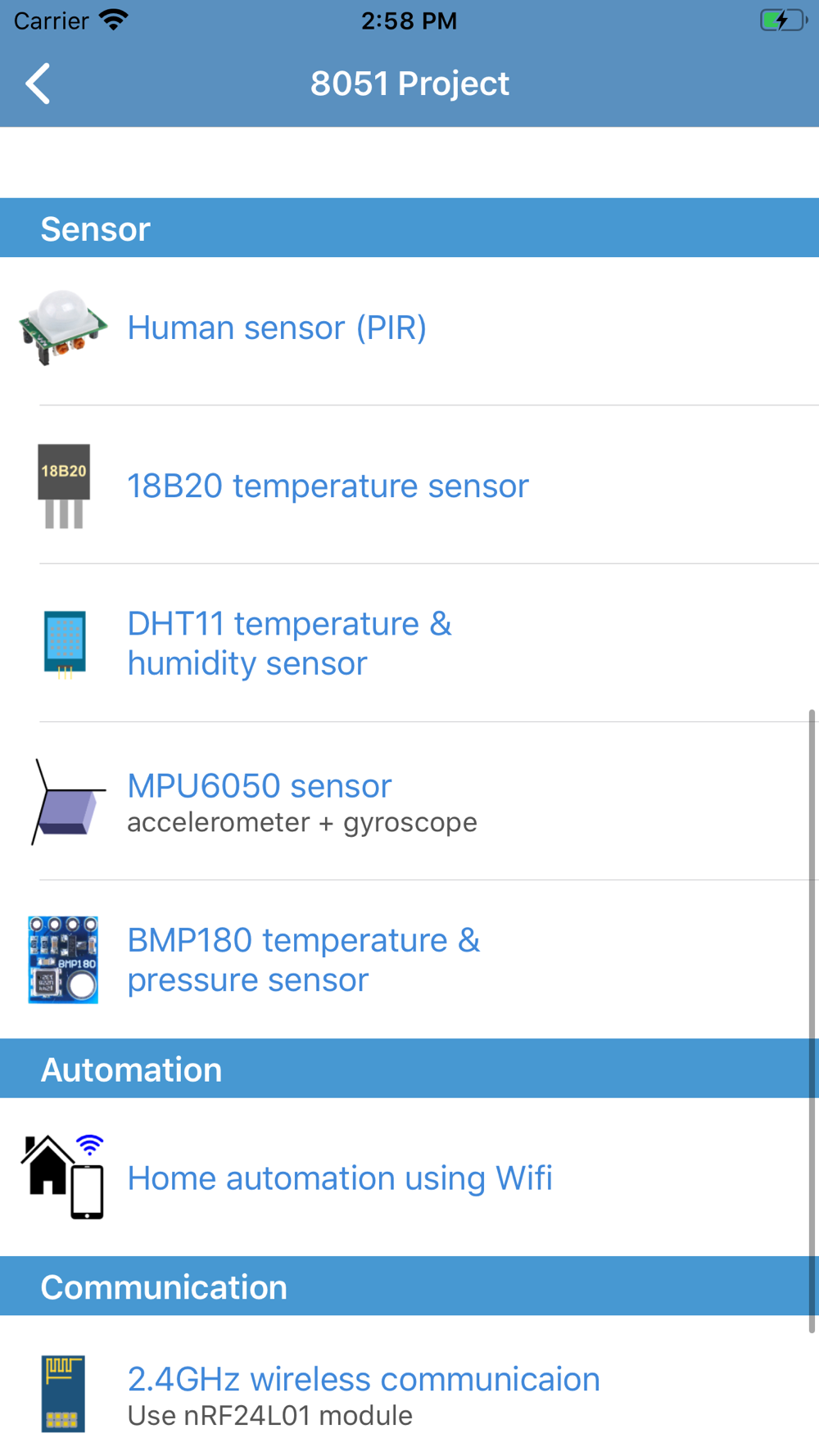The image size is (819, 1456).
Task: Tap the battery status icon
Action: pos(782,20)
